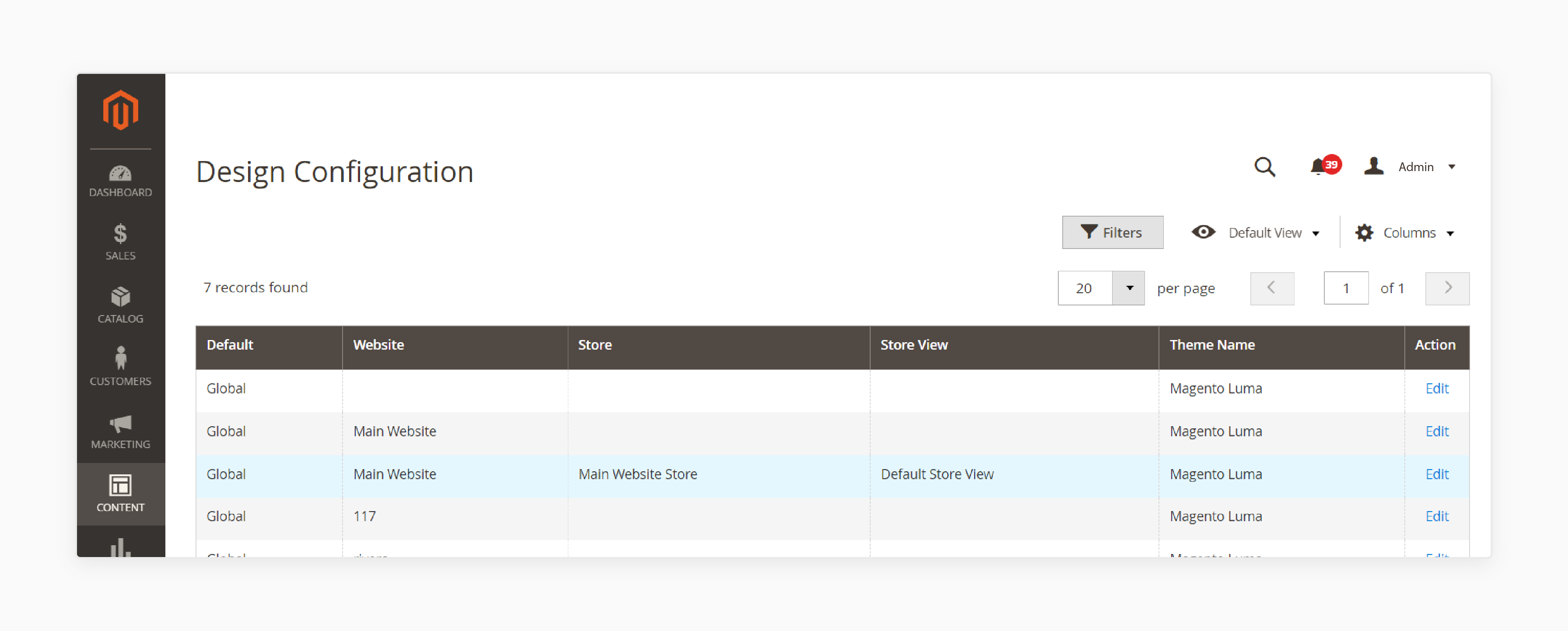Image resolution: width=1568 pixels, height=631 pixels.
Task: Click the current page number field
Action: (x=1346, y=288)
